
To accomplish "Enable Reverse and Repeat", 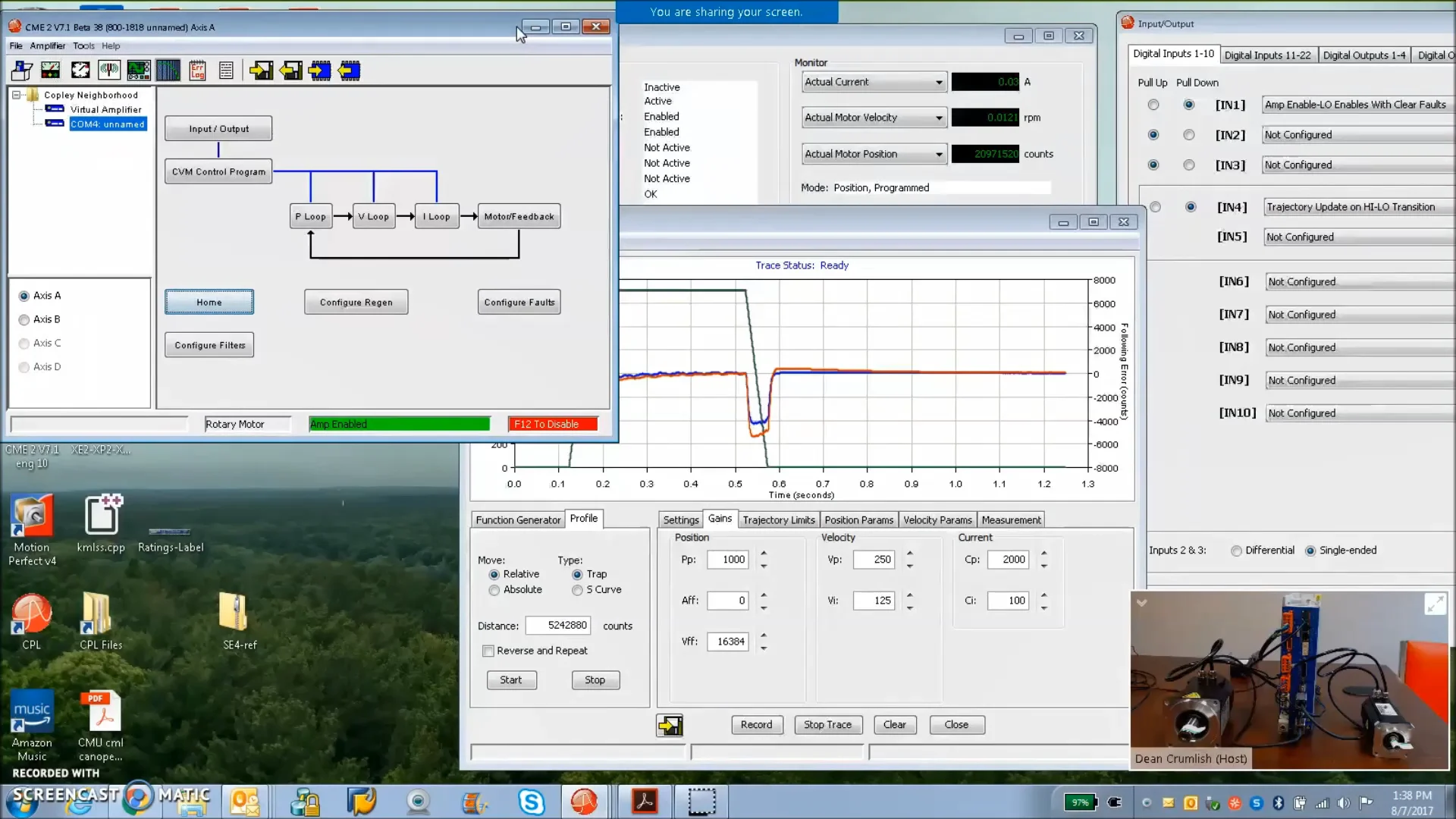I will (488, 651).
